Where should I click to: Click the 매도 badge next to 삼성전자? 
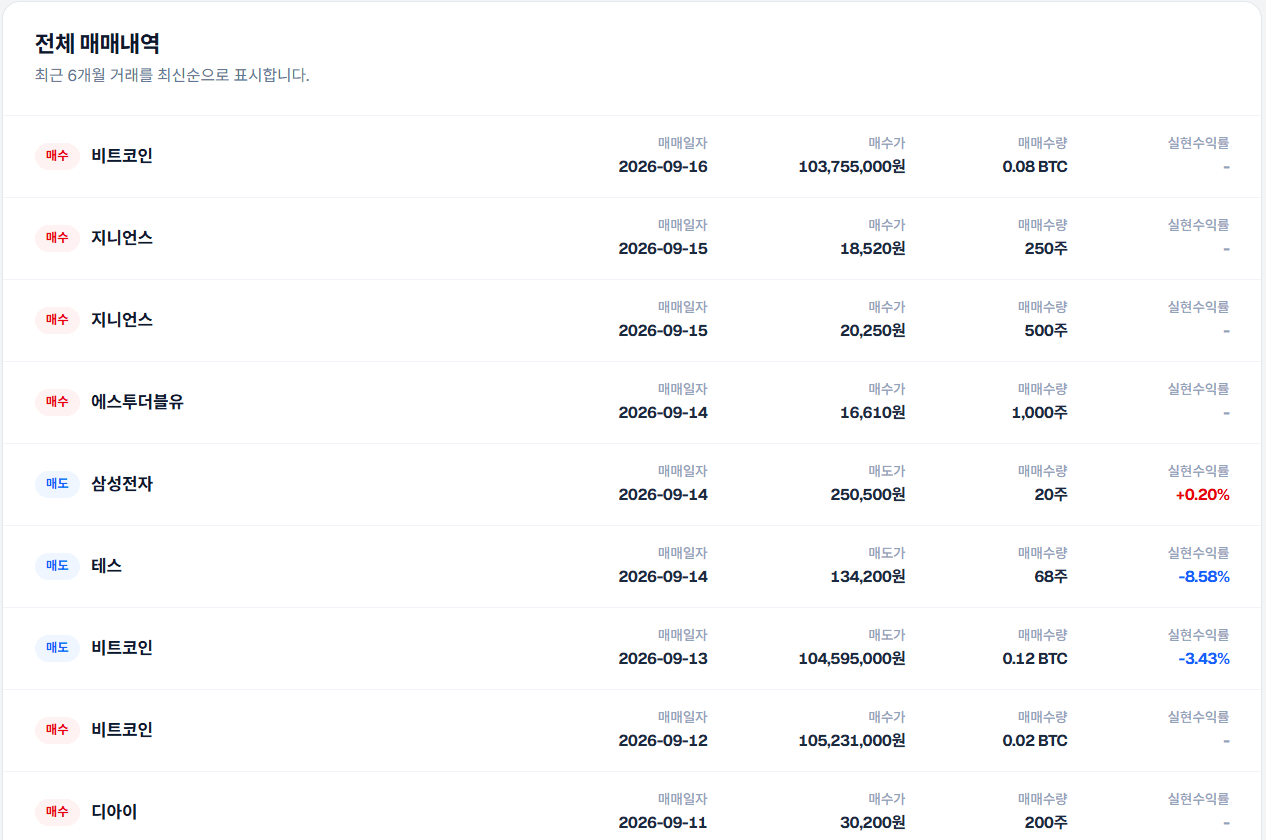pyautogui.click(x=57, y=484)
